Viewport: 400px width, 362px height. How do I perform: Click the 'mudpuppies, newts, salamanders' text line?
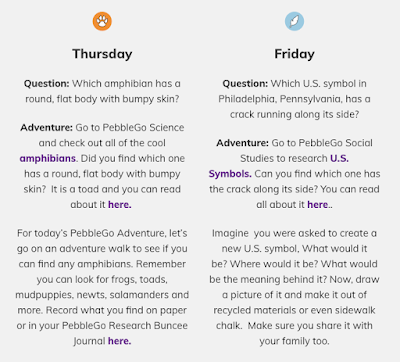coord(102,295)
